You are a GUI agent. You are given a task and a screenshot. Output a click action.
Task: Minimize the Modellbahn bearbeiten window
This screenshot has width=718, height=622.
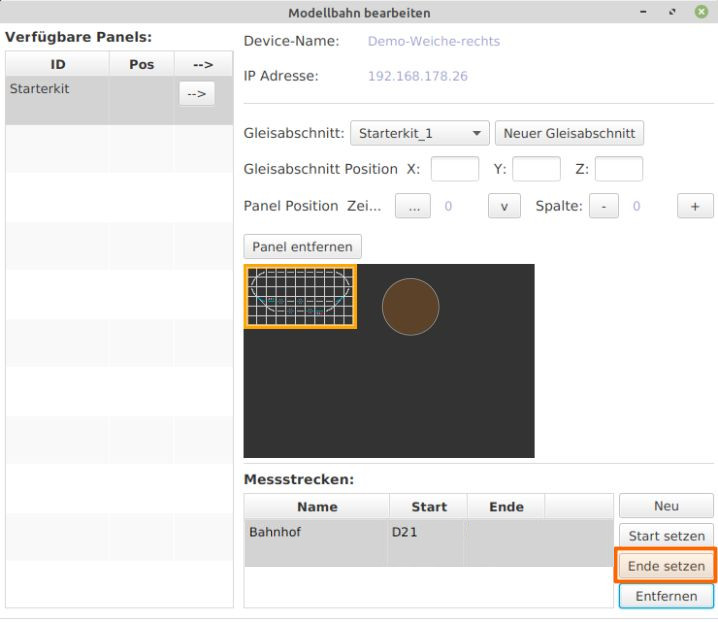coord(643,11)
